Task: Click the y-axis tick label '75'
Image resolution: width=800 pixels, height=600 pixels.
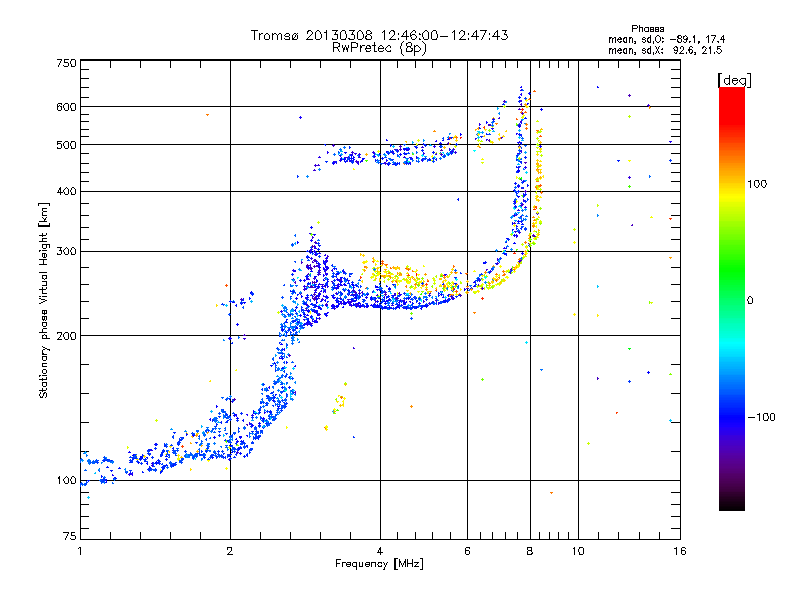Action: pos(70,536)
